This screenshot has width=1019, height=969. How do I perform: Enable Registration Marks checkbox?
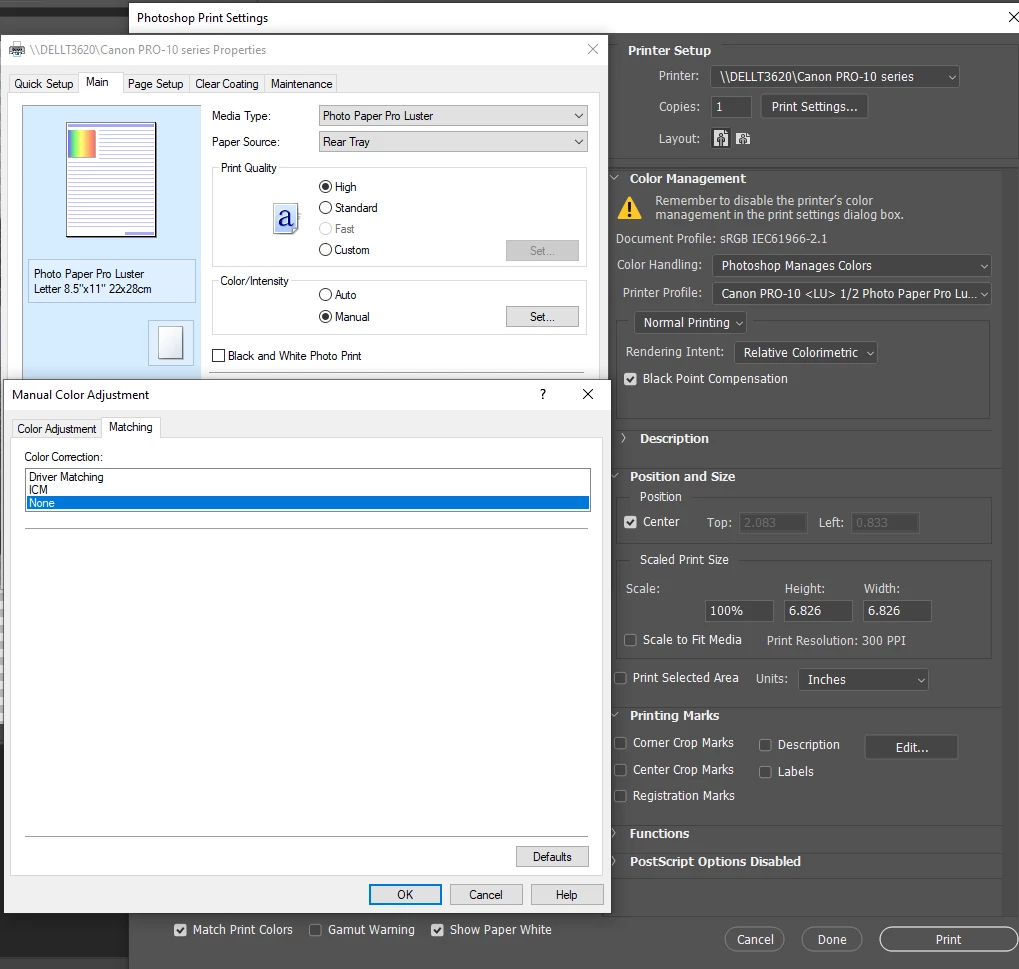click(621, 796)
